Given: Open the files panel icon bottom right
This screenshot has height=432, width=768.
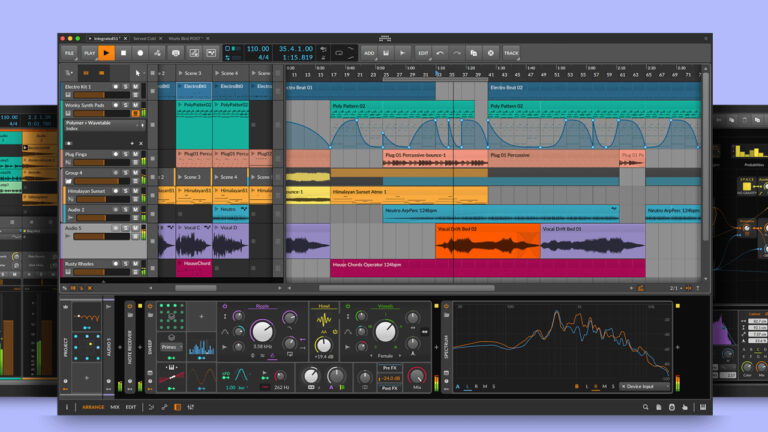Looking at the screenshot, I should [x=659, y=407].
